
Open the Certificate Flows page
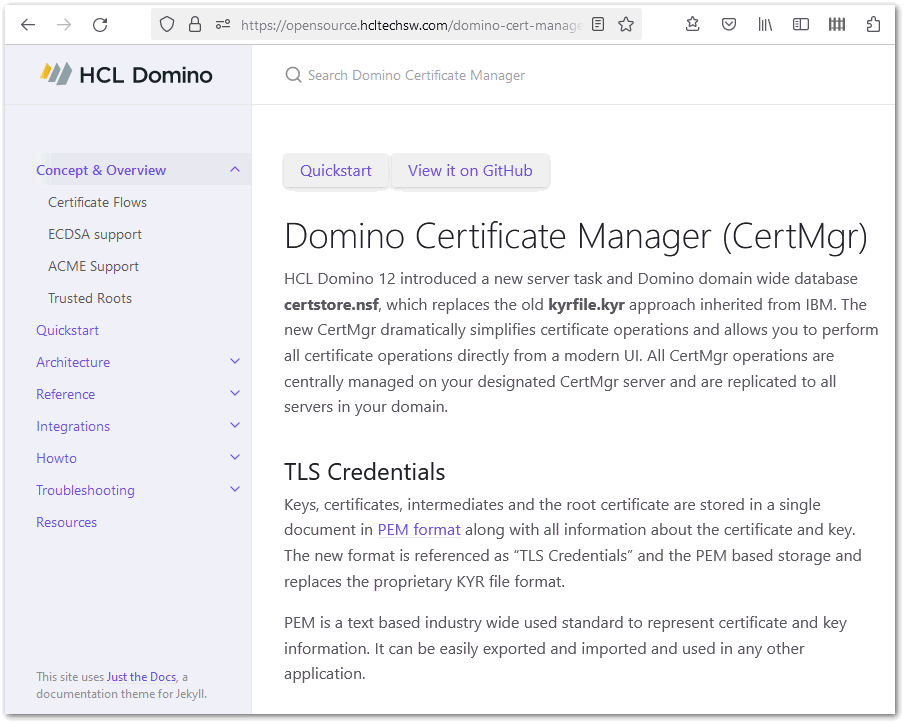point(97,202)
